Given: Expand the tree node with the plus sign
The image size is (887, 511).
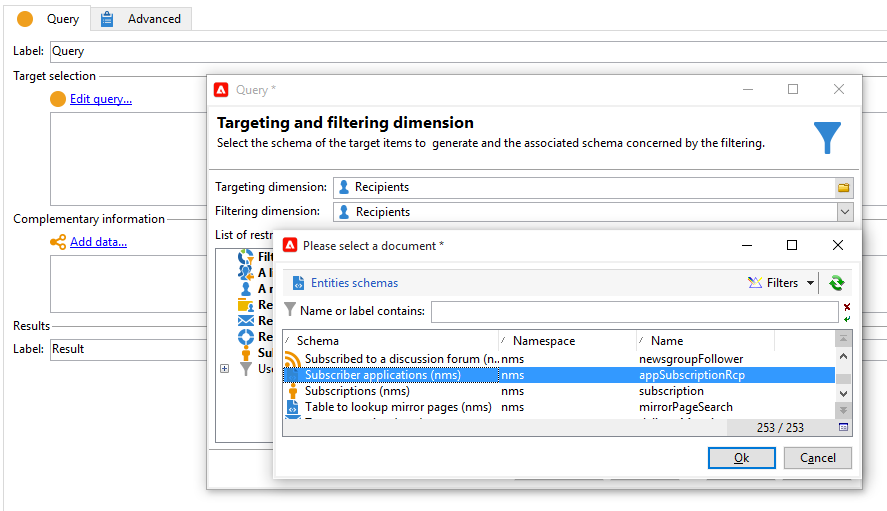Looking at the screenshot, I should 225,368.
